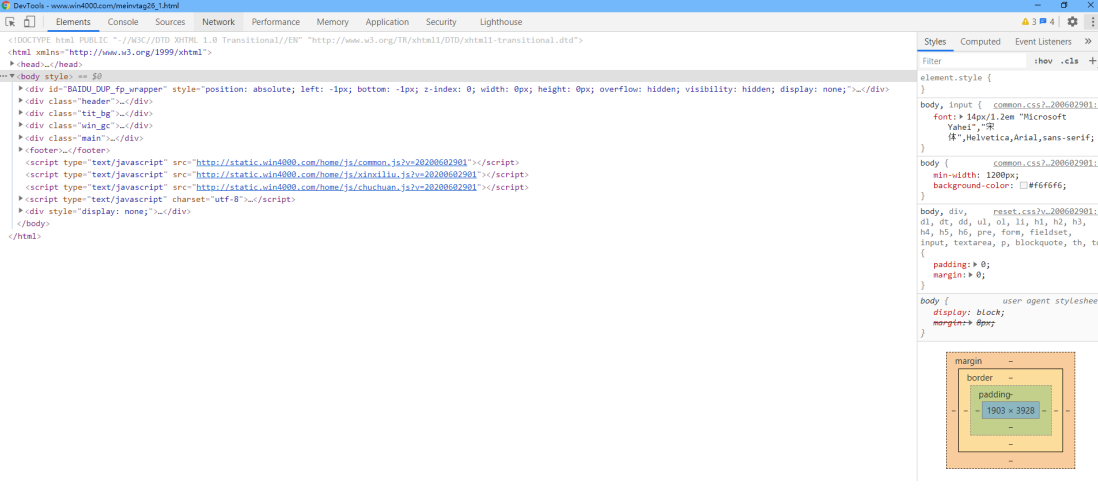
Task: Expand the margin shorthand in reset.css rule
Action: click(972, 275)
